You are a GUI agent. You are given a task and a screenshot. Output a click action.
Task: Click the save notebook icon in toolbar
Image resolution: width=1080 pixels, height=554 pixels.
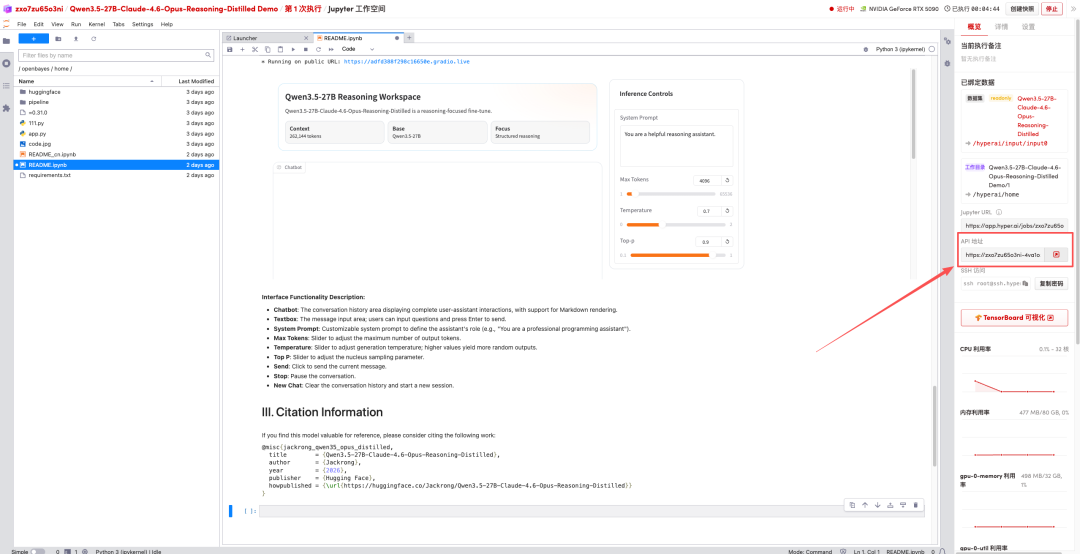230,49
